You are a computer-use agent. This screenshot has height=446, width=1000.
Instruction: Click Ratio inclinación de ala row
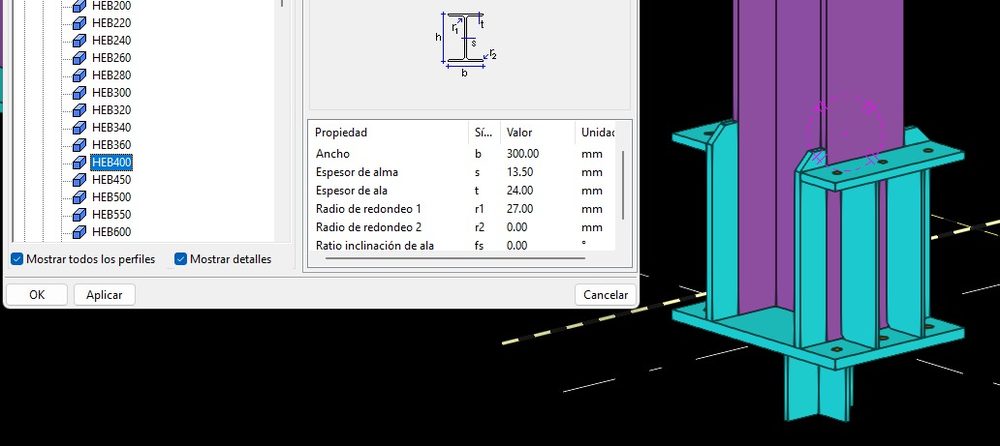(462, 245)
